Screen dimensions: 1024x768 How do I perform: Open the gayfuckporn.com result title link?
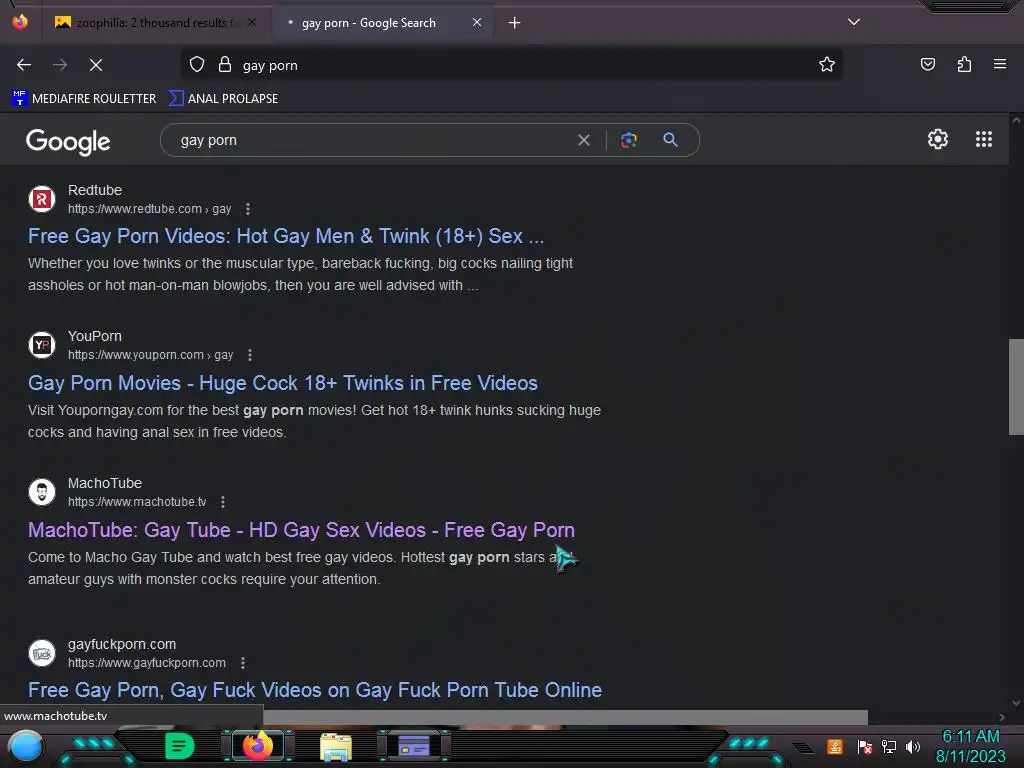(315, 690)
